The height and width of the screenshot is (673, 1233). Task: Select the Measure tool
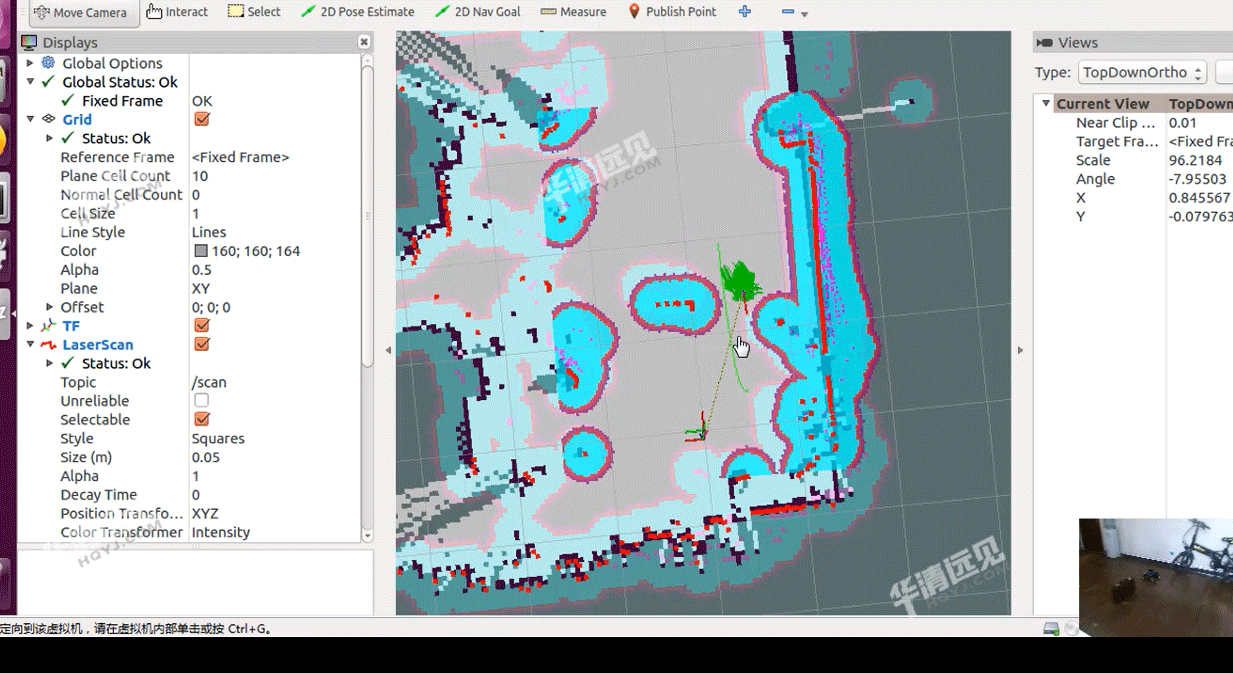pyautogui.click(x=574, y=12)
